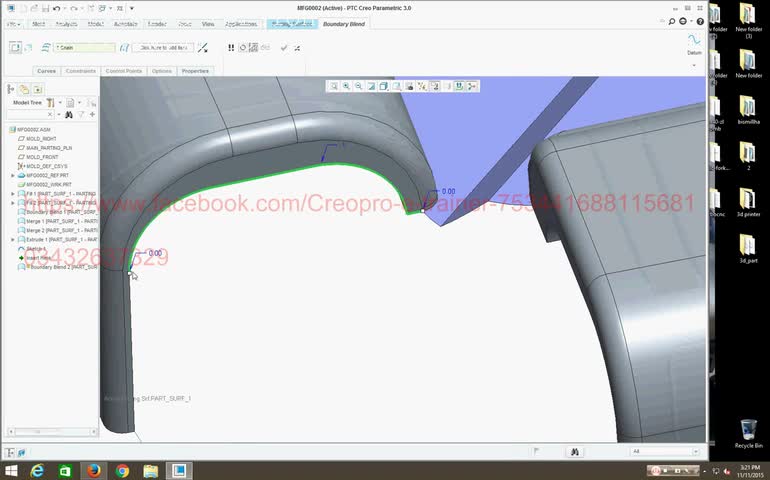This screenshot has width=770, height=480.
Task: Open the Options tab
Action: tap(162, 71)
